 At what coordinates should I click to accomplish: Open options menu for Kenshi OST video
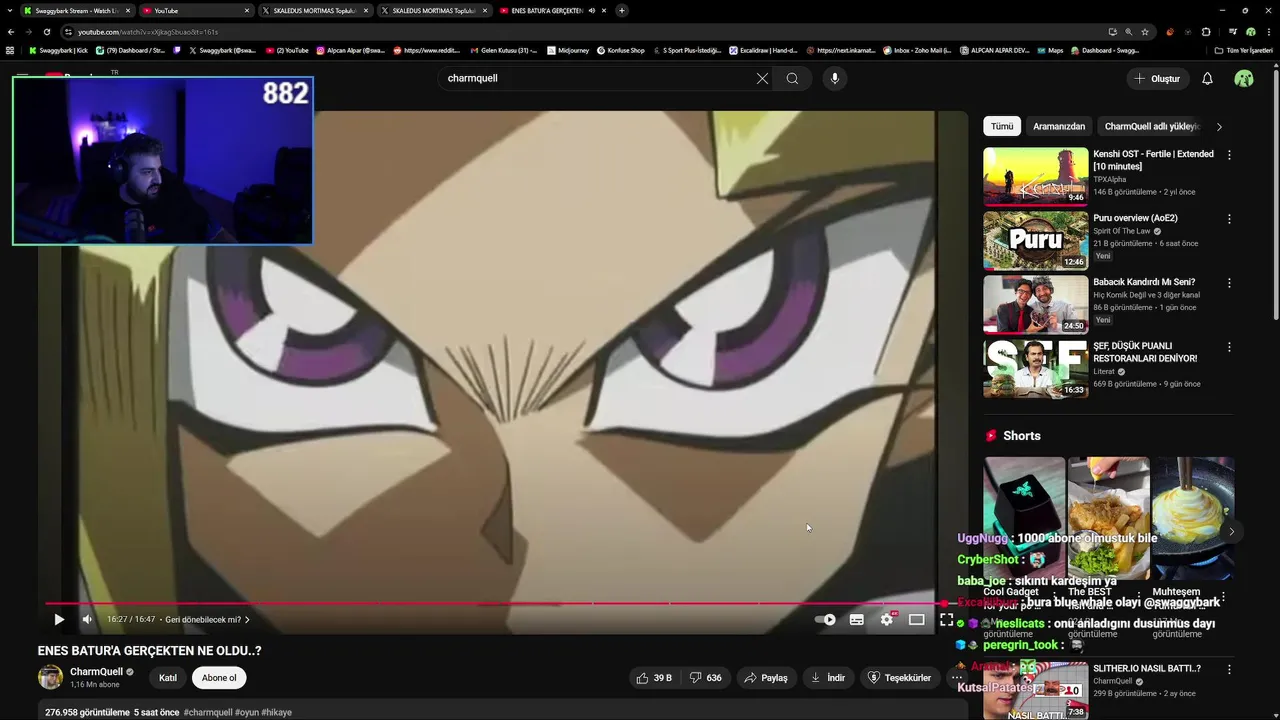pyautogui.click(x=1229, y=155)
